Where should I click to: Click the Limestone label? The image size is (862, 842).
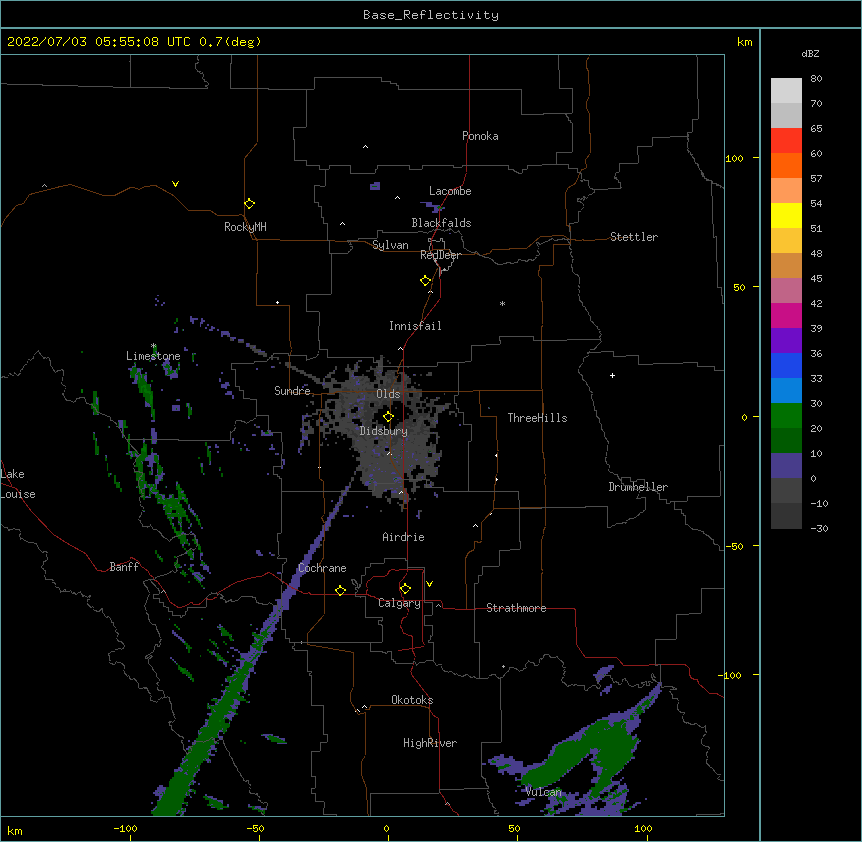[x=153, y=356]
